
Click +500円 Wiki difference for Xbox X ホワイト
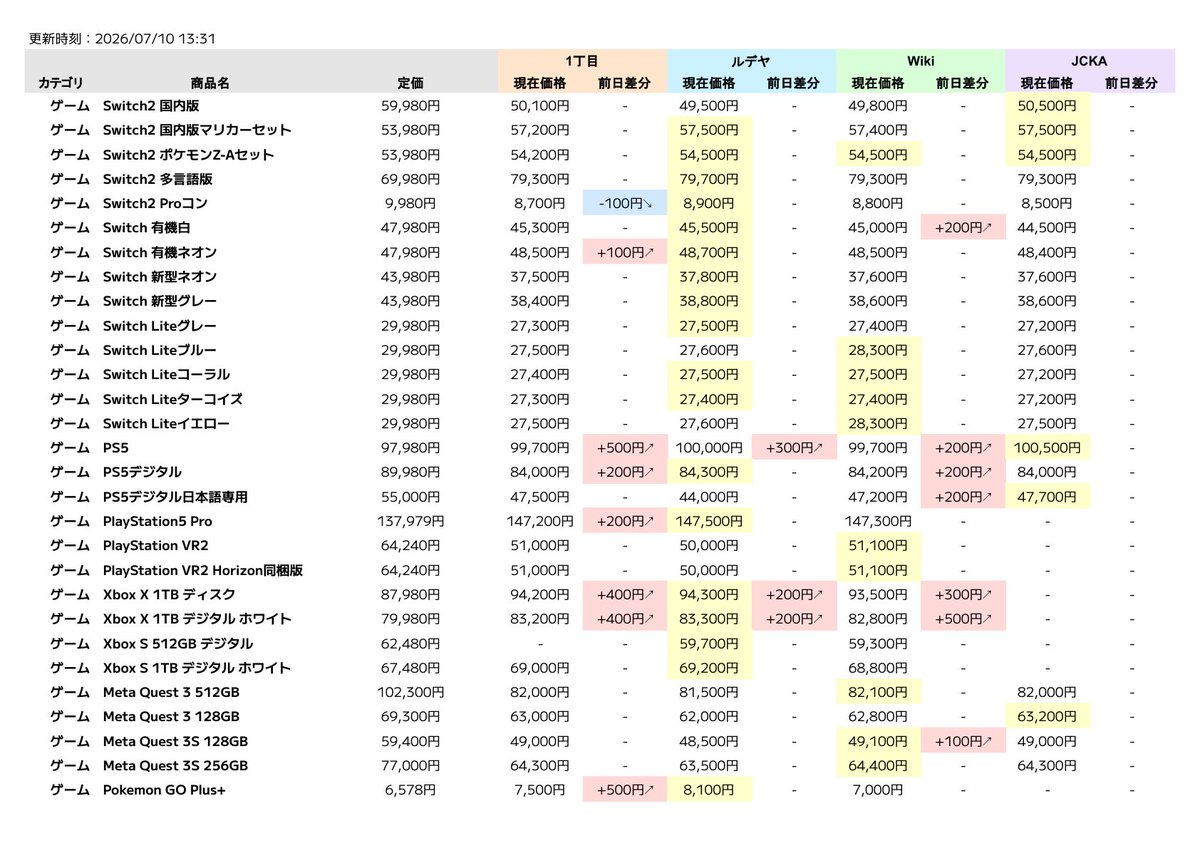pos(963,619)
